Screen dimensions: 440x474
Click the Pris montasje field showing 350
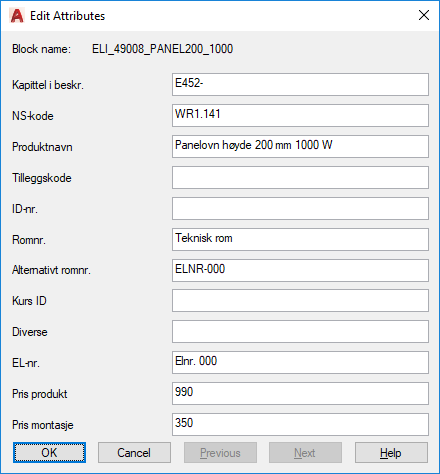tap(300, 425)
